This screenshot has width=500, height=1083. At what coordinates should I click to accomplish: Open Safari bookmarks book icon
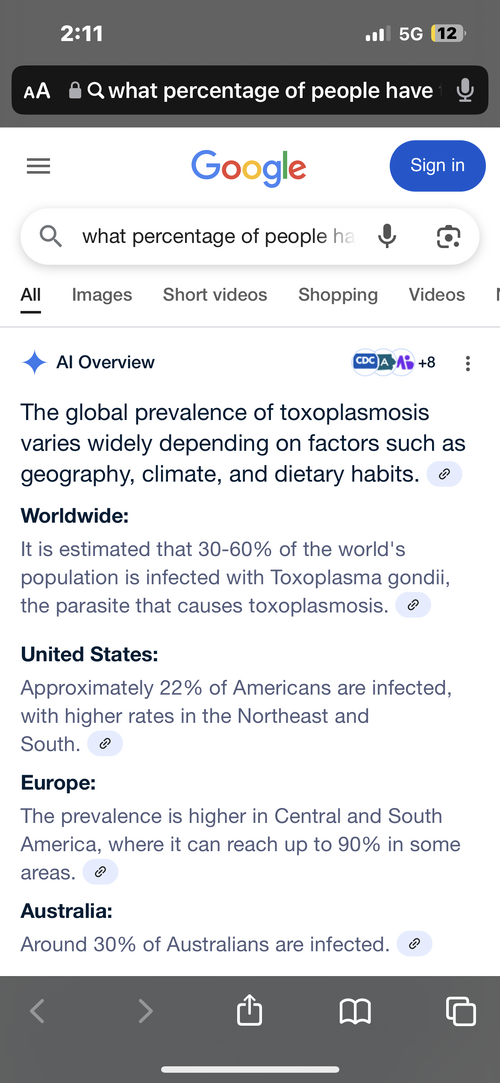(x=356, y=1012)
